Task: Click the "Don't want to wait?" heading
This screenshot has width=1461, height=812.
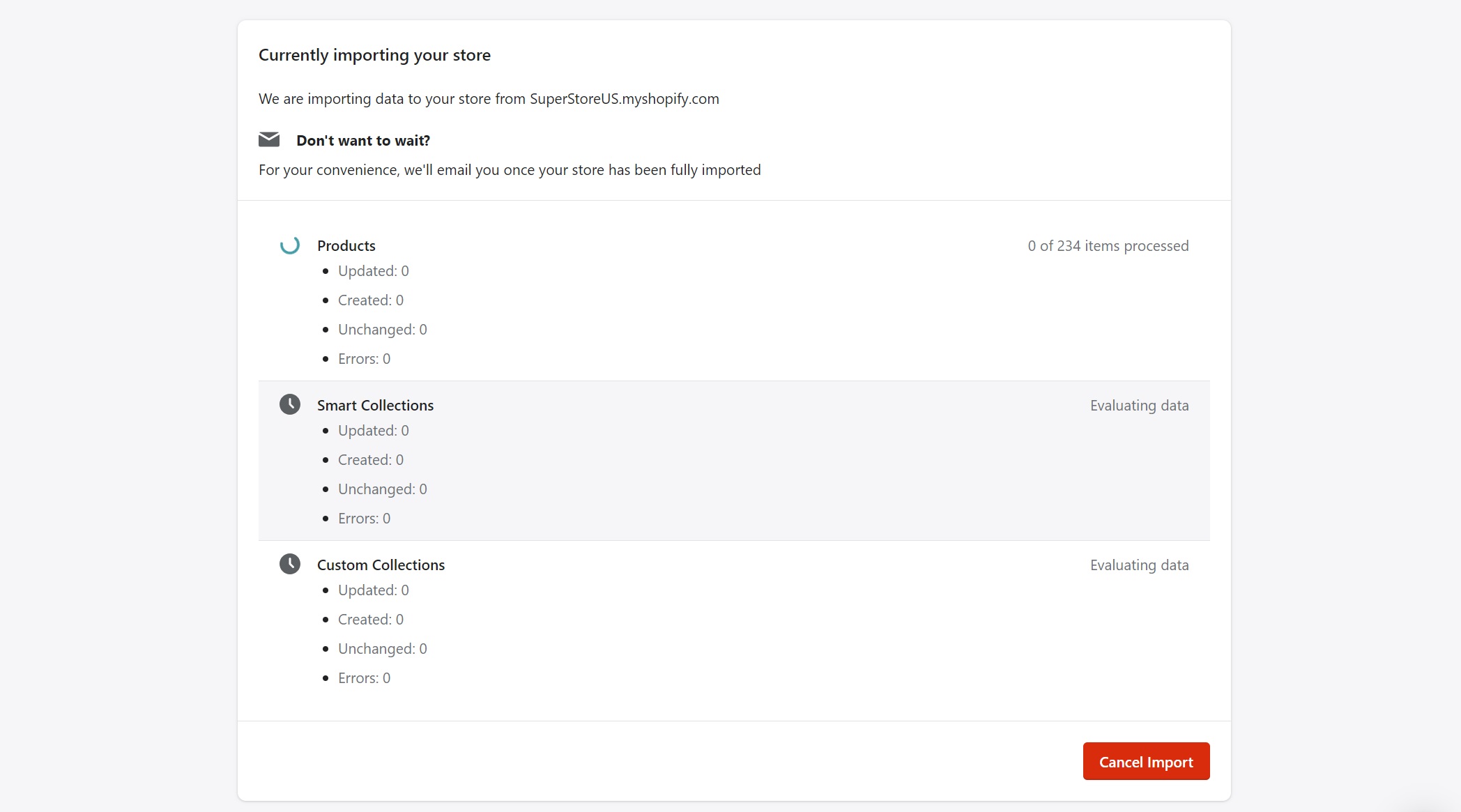Action: click(x=363, y=141)
